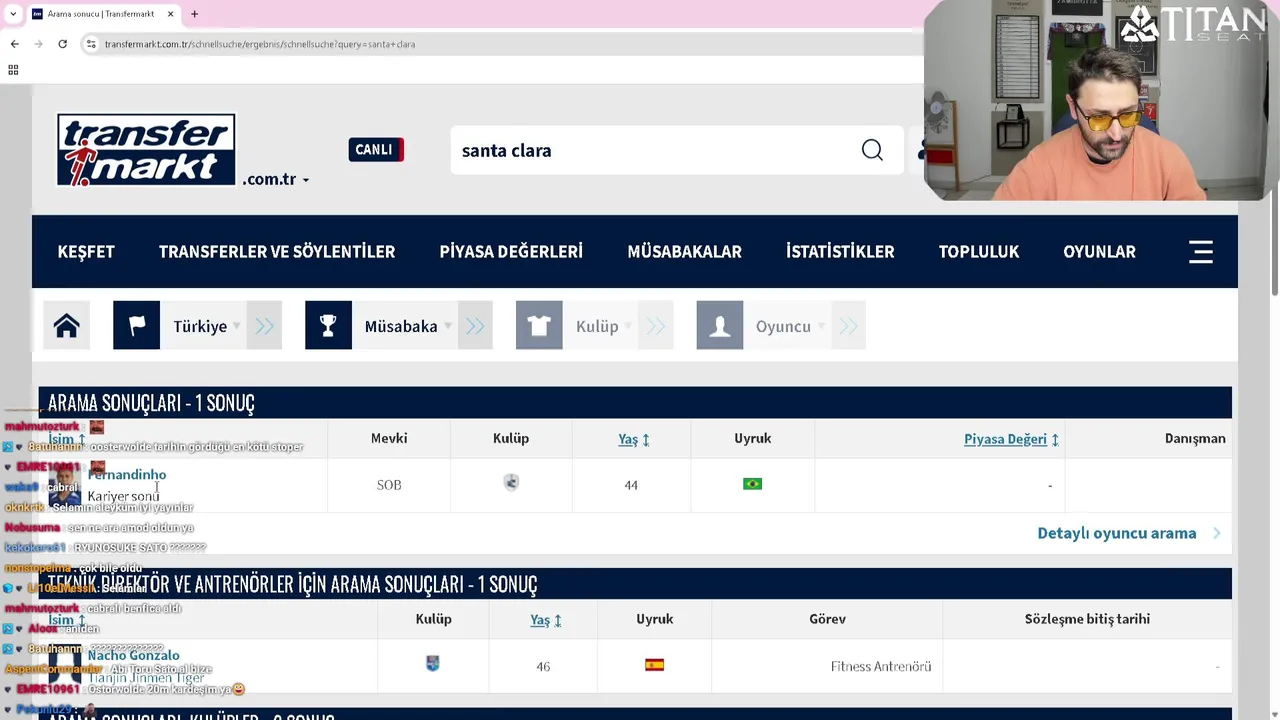Click the browser address bar URL
The height and width of the screenshot is (720, 1280).
[x=260, y=44]
